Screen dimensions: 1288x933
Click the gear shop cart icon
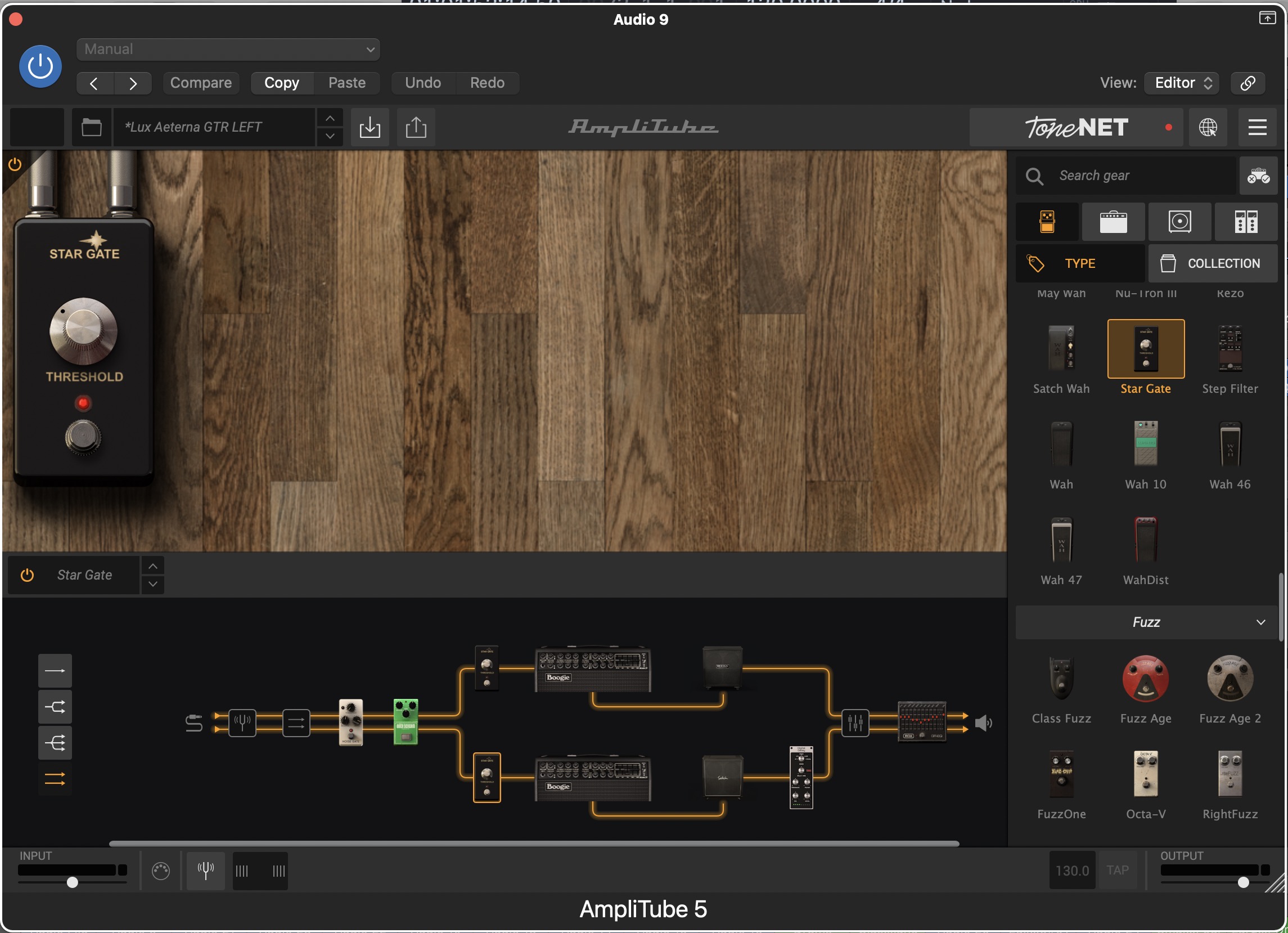[1258, 176]
